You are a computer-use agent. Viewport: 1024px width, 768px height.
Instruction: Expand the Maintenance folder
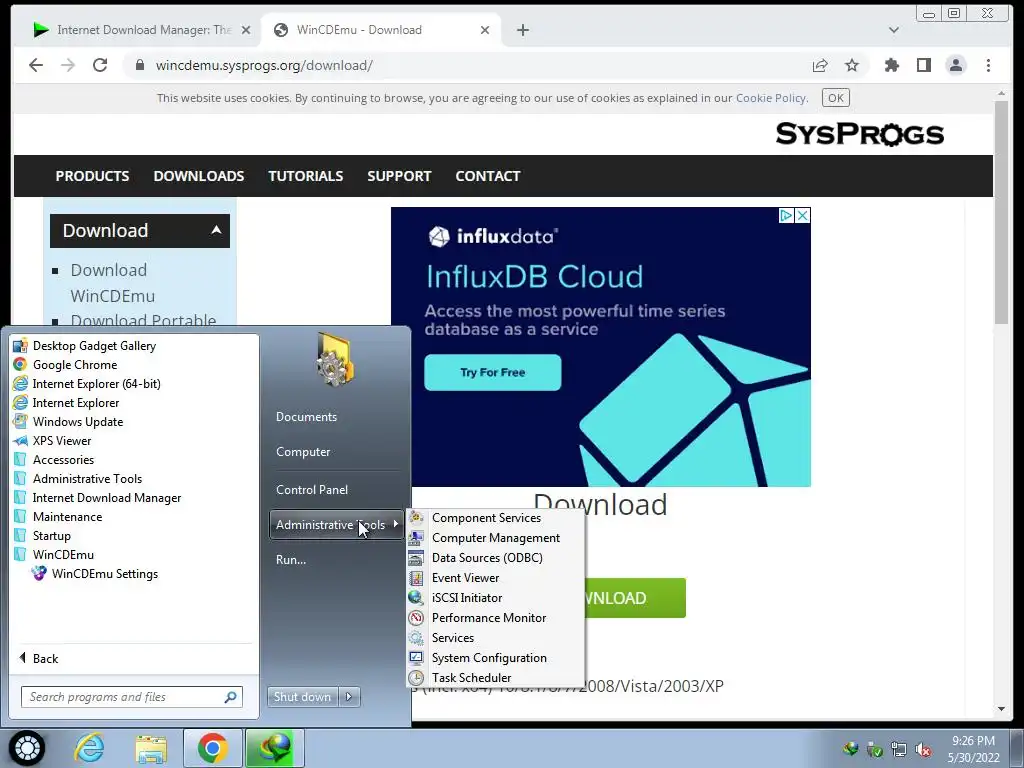point(57,517)
